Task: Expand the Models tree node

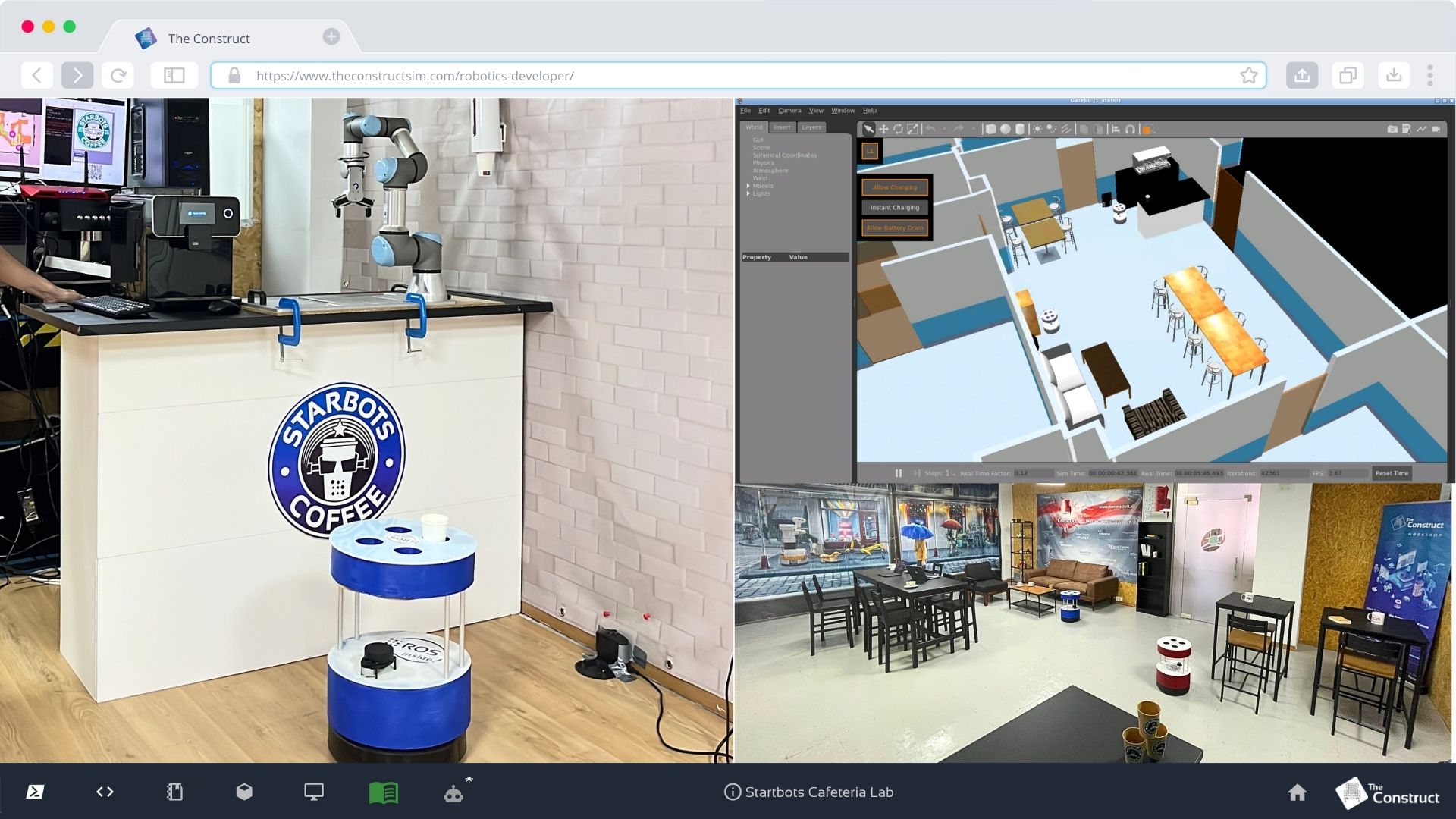Action: click(748, 186)
